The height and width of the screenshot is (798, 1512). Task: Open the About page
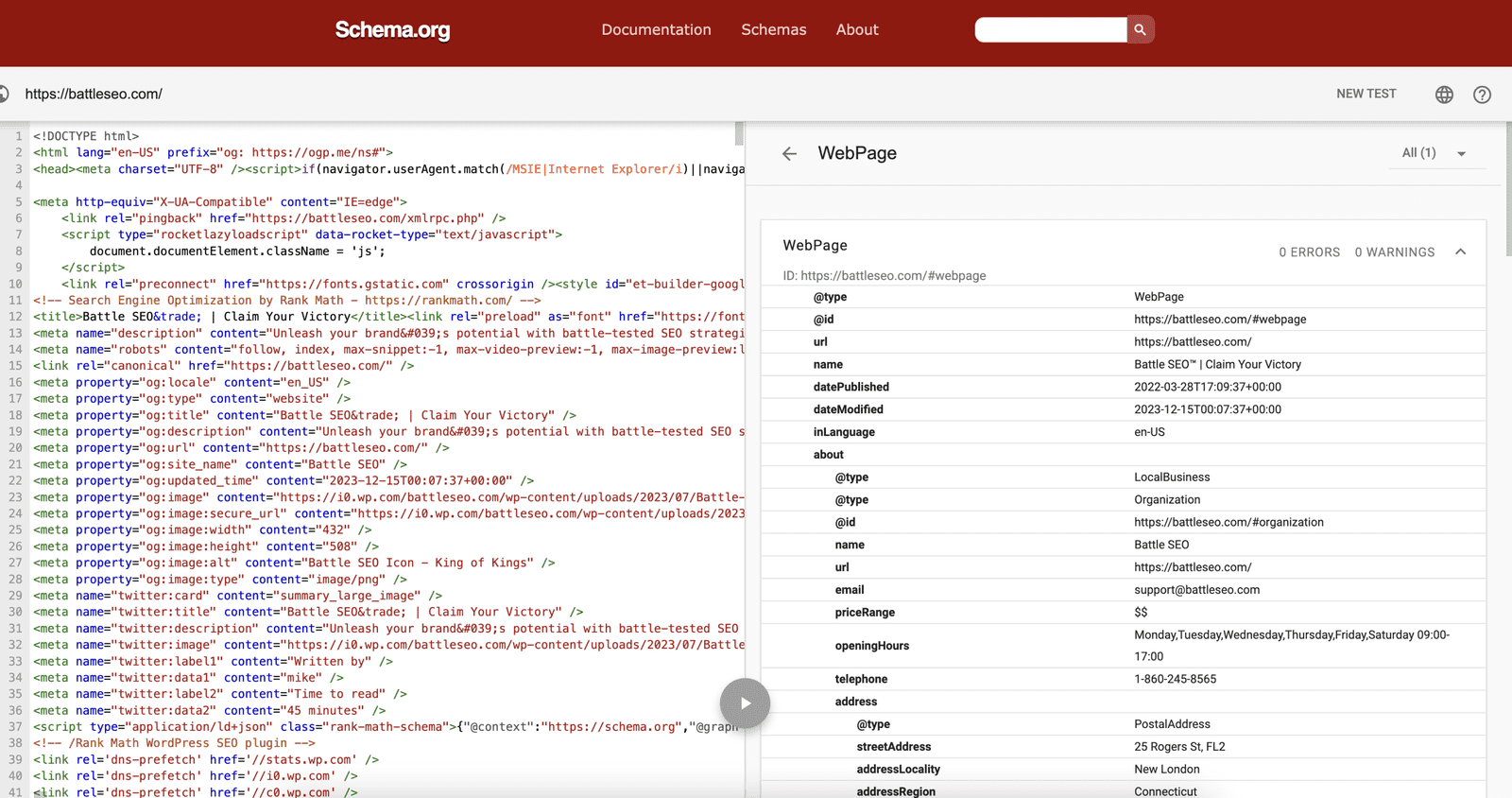(x=857, y=29)
